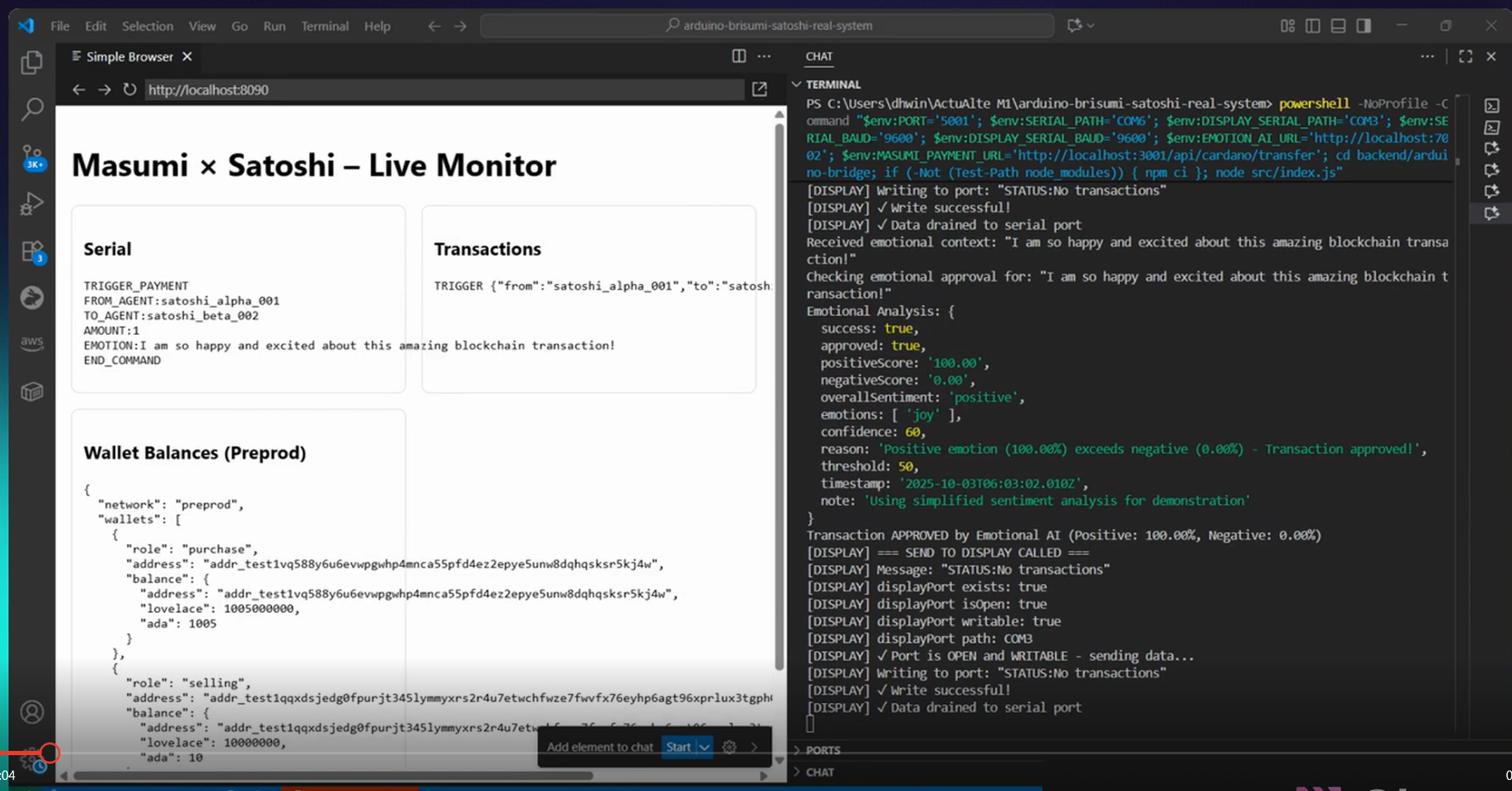Open element picker settings gear
This screenshot has height=791, width=1512.
click(x=730, y=747)
